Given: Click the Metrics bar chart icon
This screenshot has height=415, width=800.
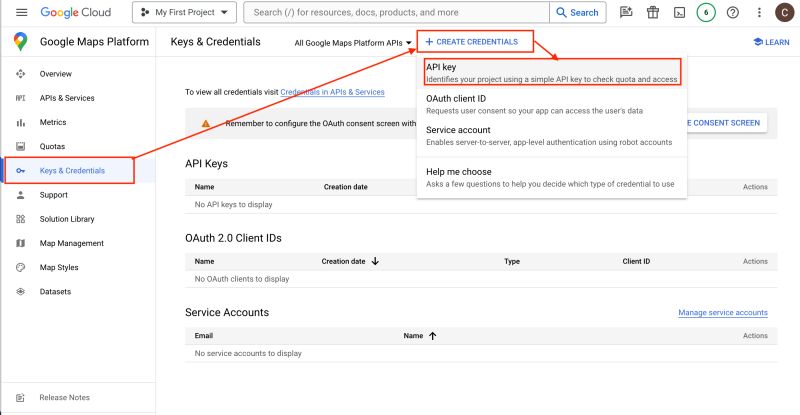Looking at the screenshot, I should (x=20, y=122).
